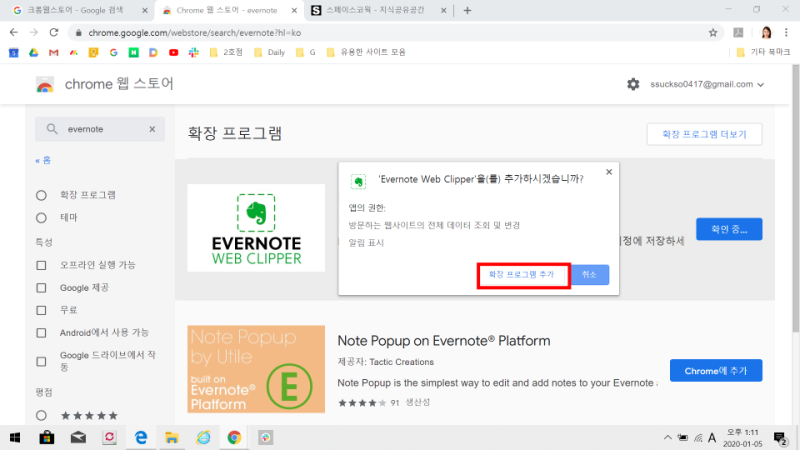Open Microsoft Edge from taskbar
The height and width of the screenshot is (450, 800).
coord(141,438)
